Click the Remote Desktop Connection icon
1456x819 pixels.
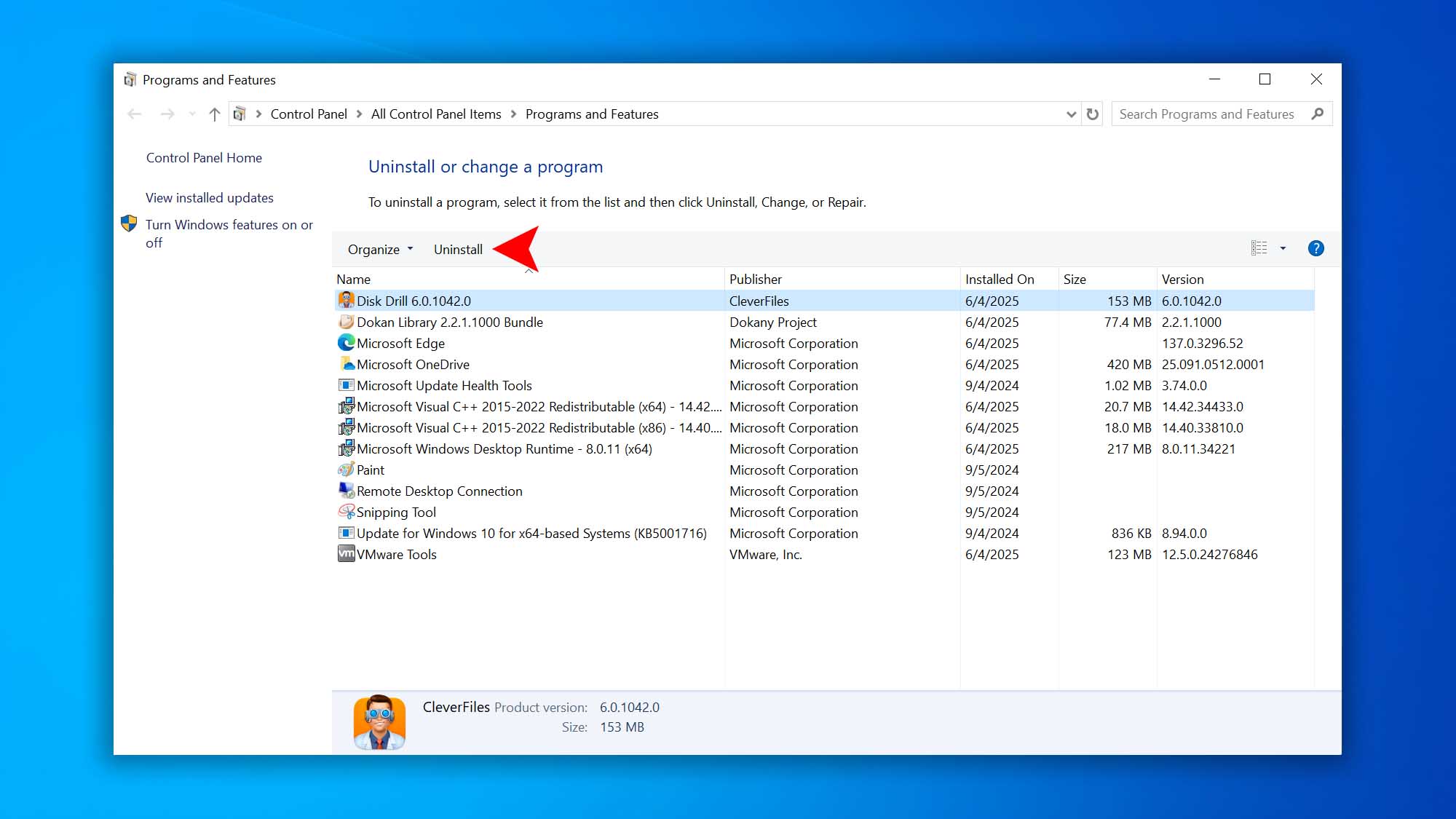point(347,491)
